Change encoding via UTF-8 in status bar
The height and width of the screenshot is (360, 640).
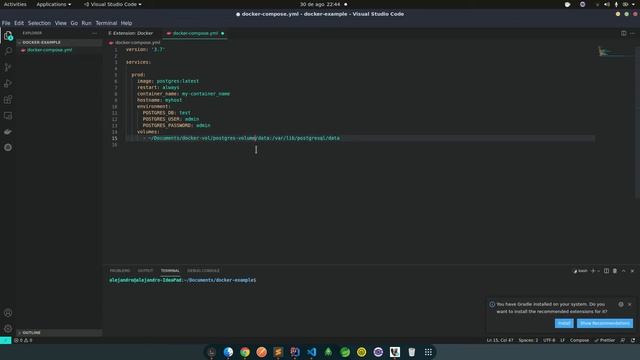pos(549,340)
